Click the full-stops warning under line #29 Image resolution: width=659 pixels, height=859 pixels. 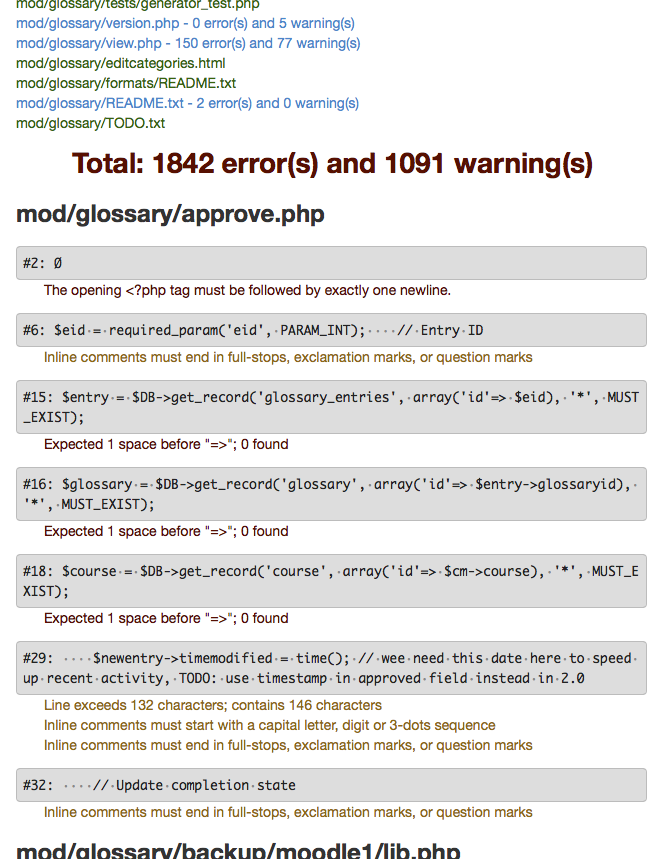point(288,746)
